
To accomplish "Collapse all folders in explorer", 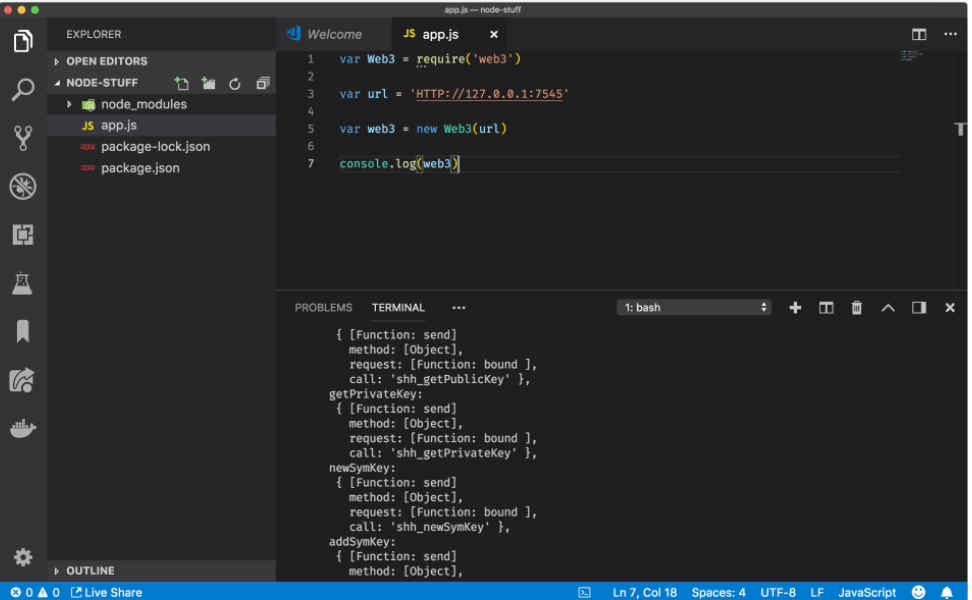I will pyautogui.click(x=263, y=83).
